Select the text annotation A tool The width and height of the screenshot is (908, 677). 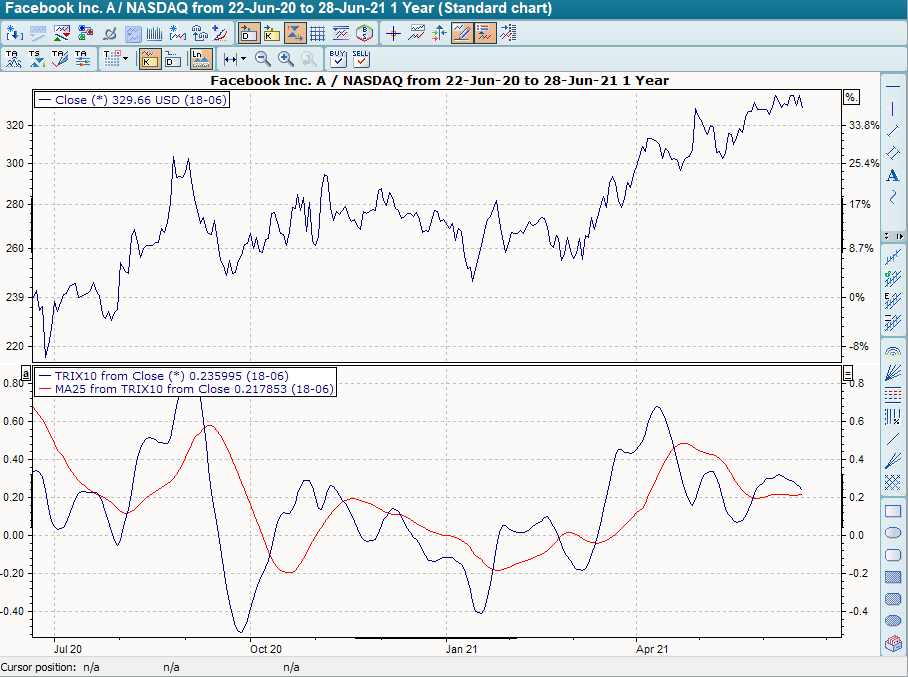[x=893, y=175]
